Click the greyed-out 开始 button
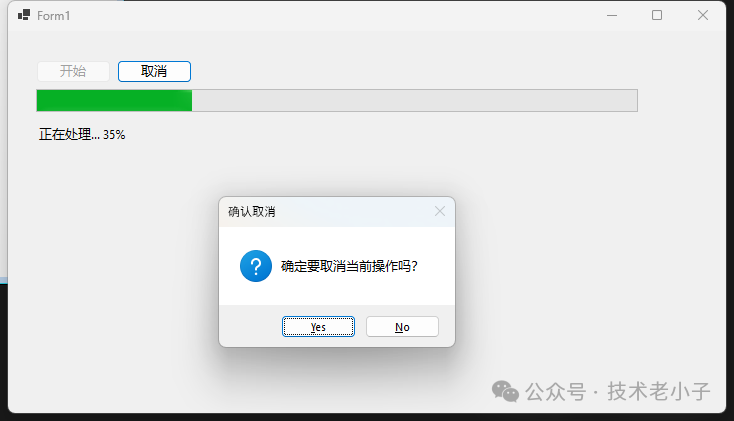The image size is (734, 421). [73, 71]
